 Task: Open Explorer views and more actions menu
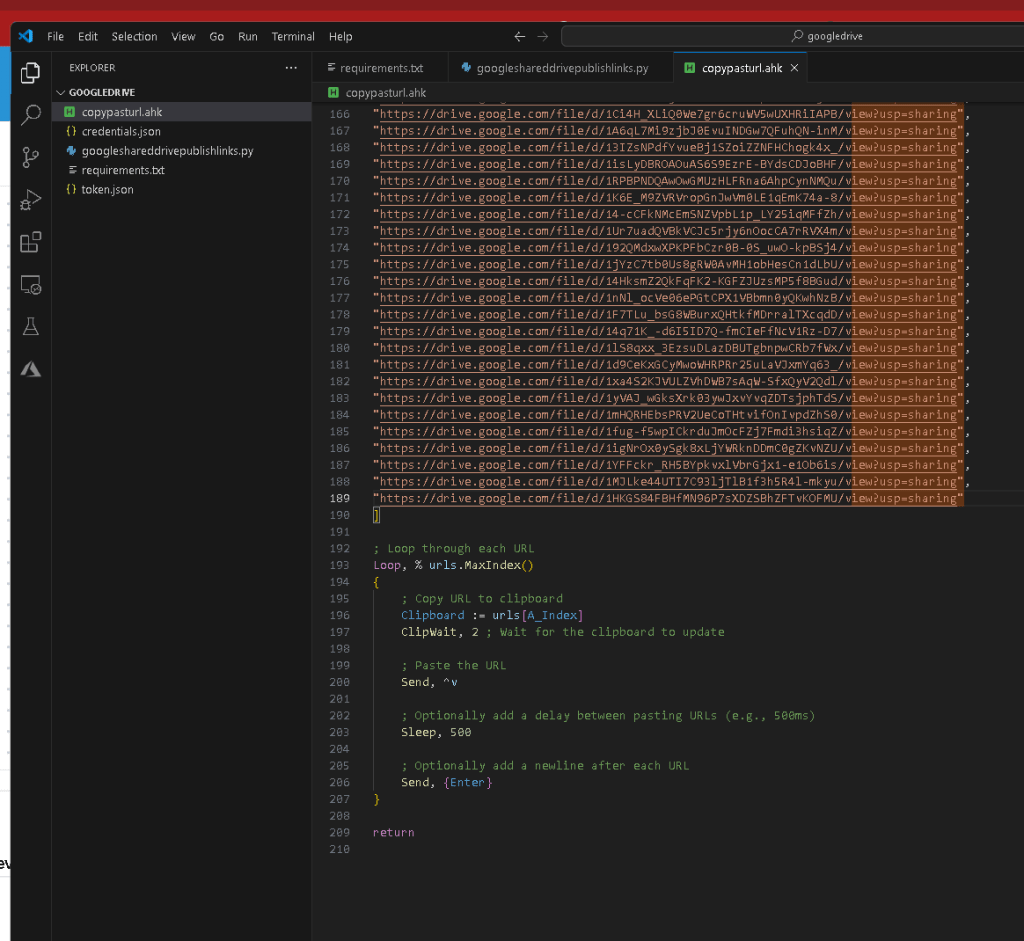click(x=291, y=68)
